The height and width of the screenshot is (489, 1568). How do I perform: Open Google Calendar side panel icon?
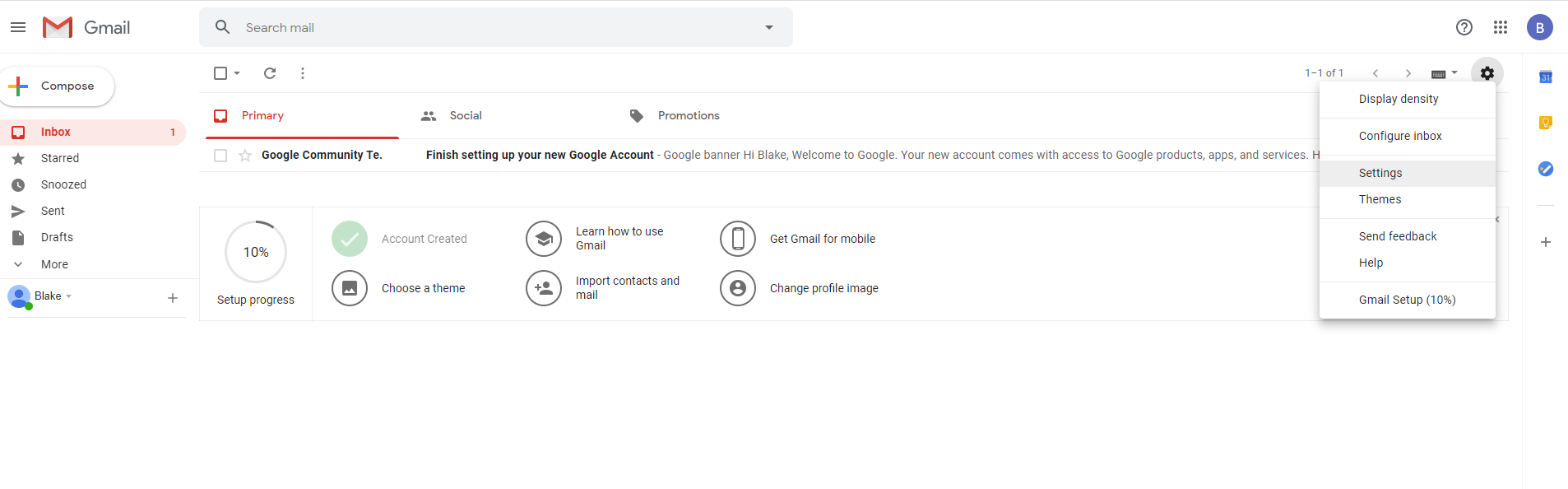point(1546,77)
